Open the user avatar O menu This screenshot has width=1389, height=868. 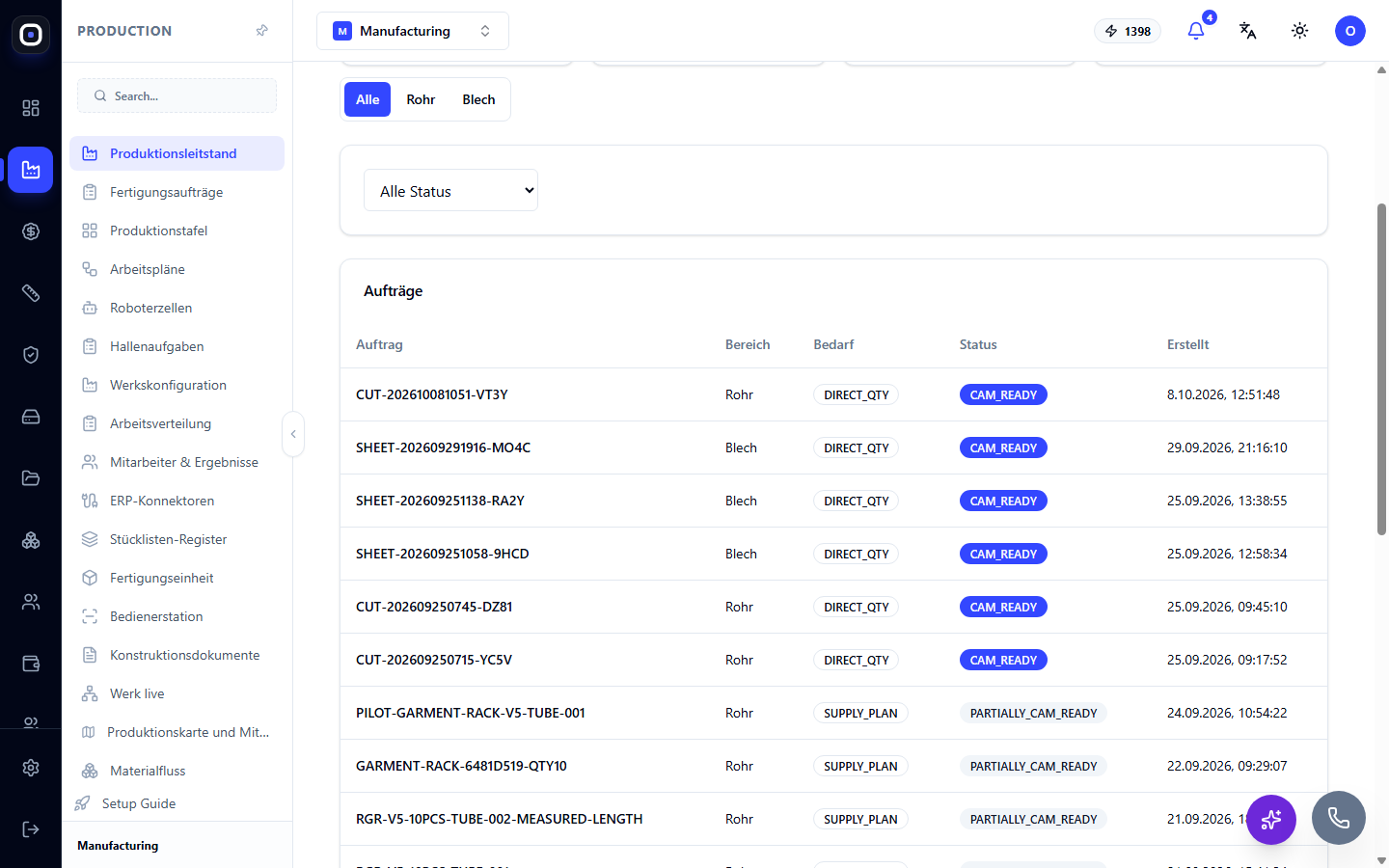pos(1350,31)
